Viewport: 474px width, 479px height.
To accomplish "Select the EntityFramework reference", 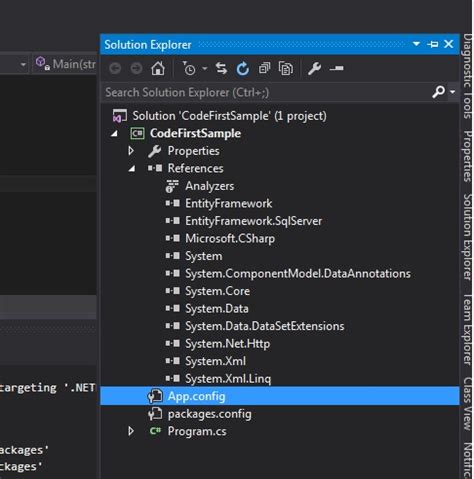I will click(x=229, y=203).
